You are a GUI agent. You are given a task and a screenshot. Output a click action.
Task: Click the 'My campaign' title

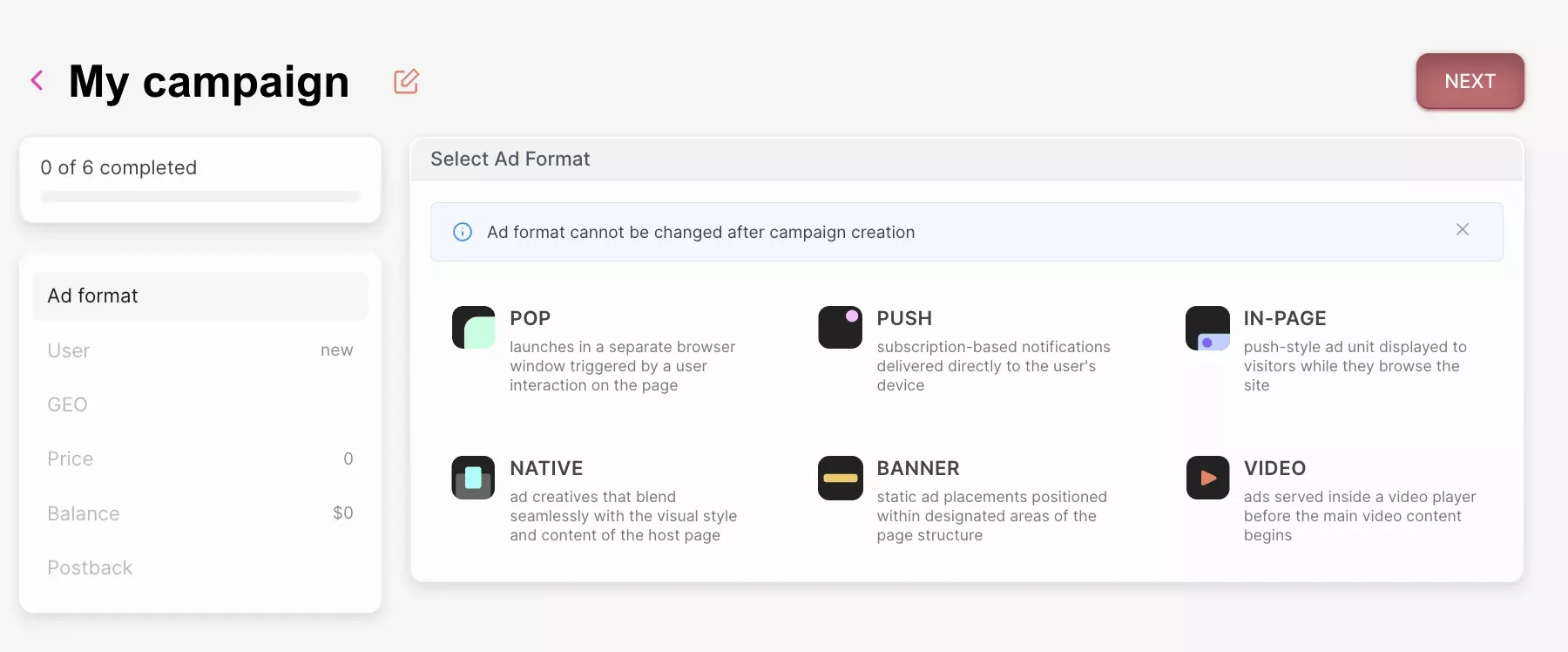(x=209, y=82)
